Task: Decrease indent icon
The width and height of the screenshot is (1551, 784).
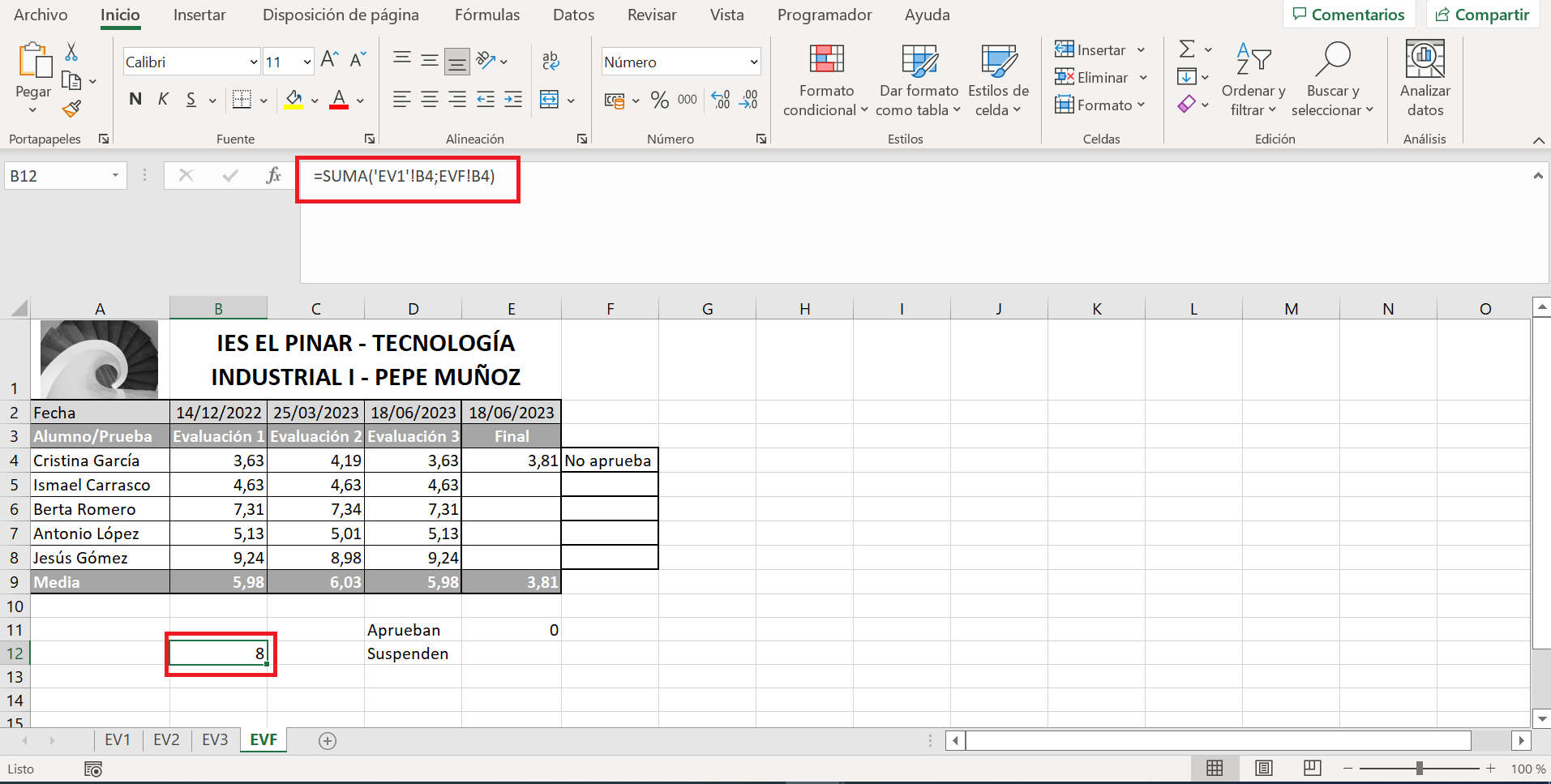Action: [x=486, y=100]
